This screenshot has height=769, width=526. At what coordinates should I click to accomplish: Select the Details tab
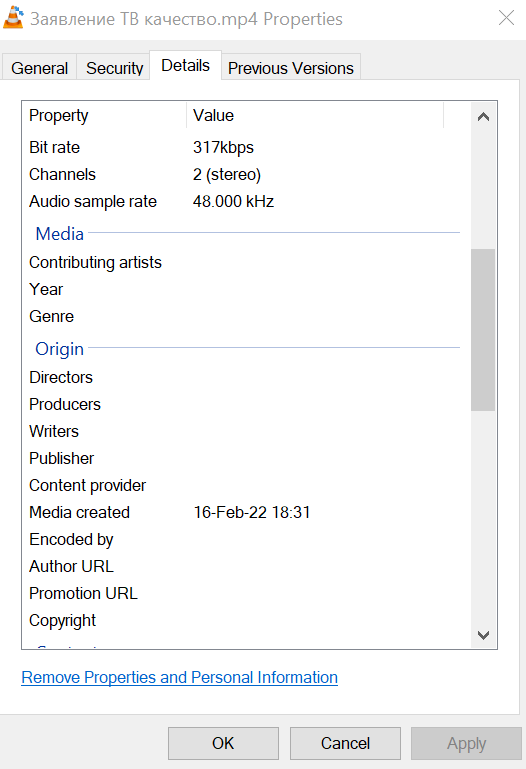point(185,65)
